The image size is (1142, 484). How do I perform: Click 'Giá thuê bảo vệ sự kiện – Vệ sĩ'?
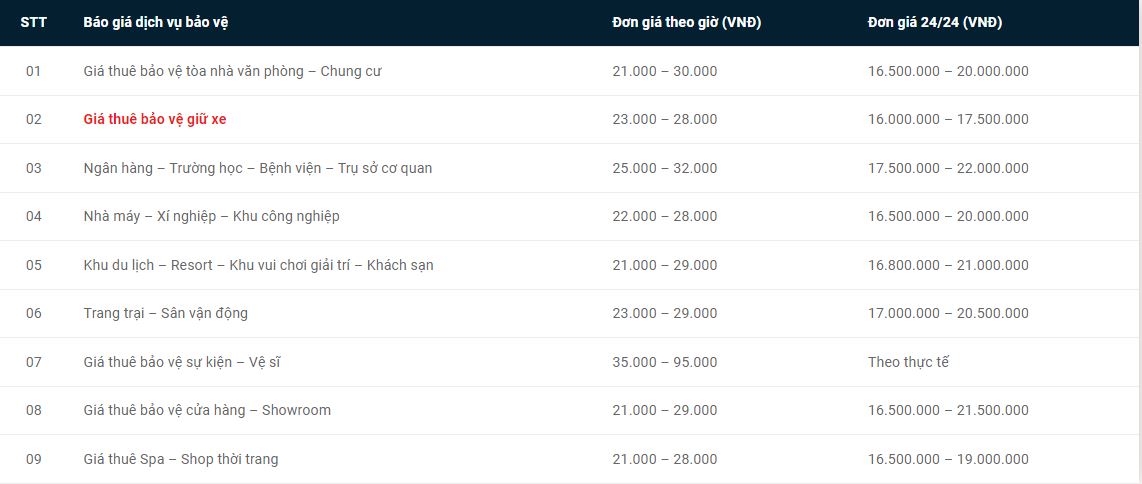click(x=181, y=362)
